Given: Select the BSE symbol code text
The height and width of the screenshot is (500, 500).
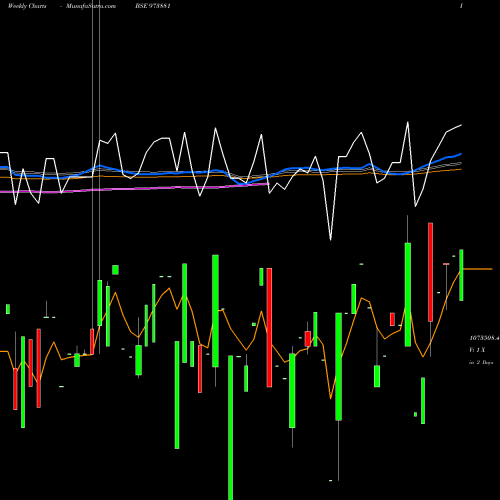Looking at the screenshot, I should coord(153,6).
